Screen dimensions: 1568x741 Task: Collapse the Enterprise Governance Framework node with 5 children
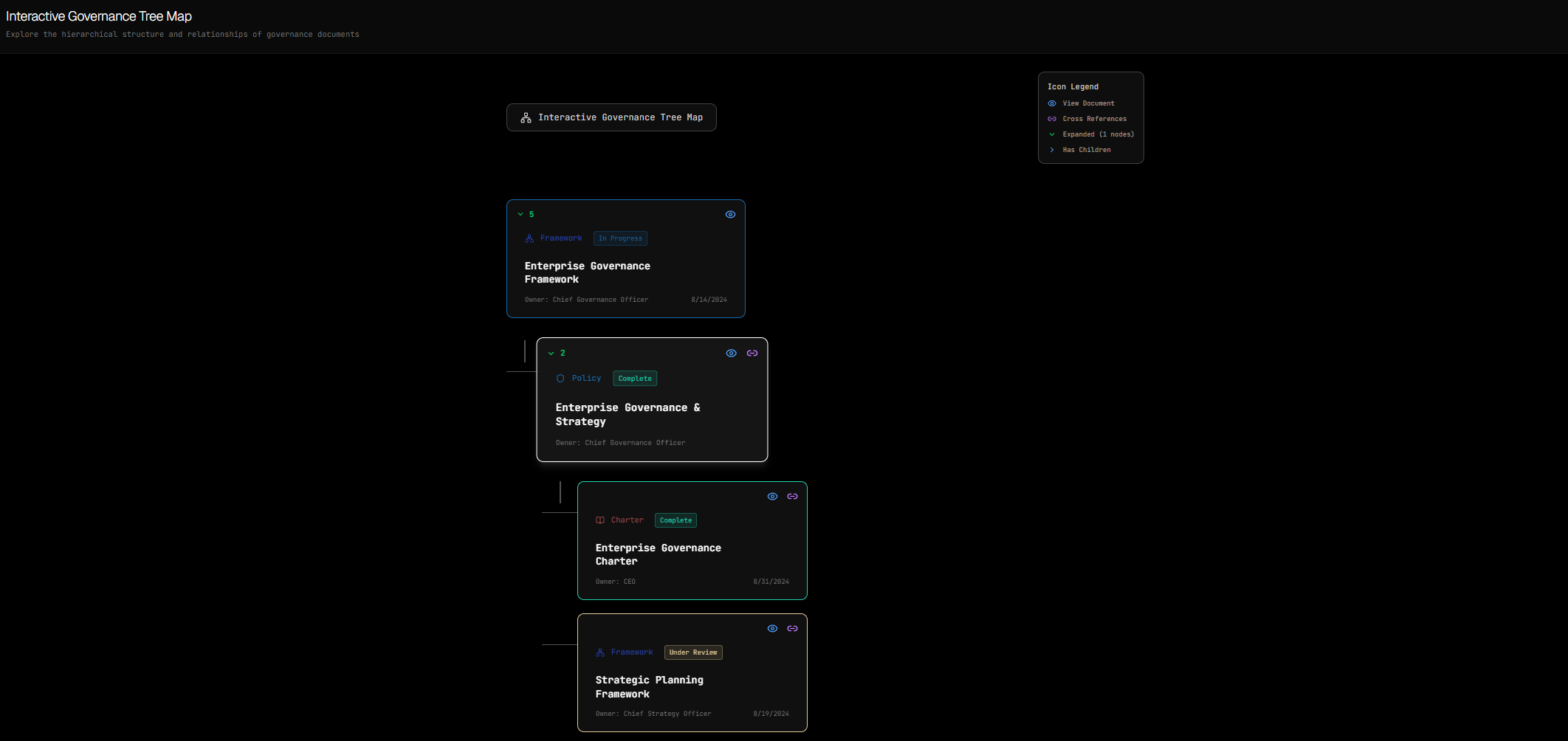pyautogui.click(x=520, y=214)
